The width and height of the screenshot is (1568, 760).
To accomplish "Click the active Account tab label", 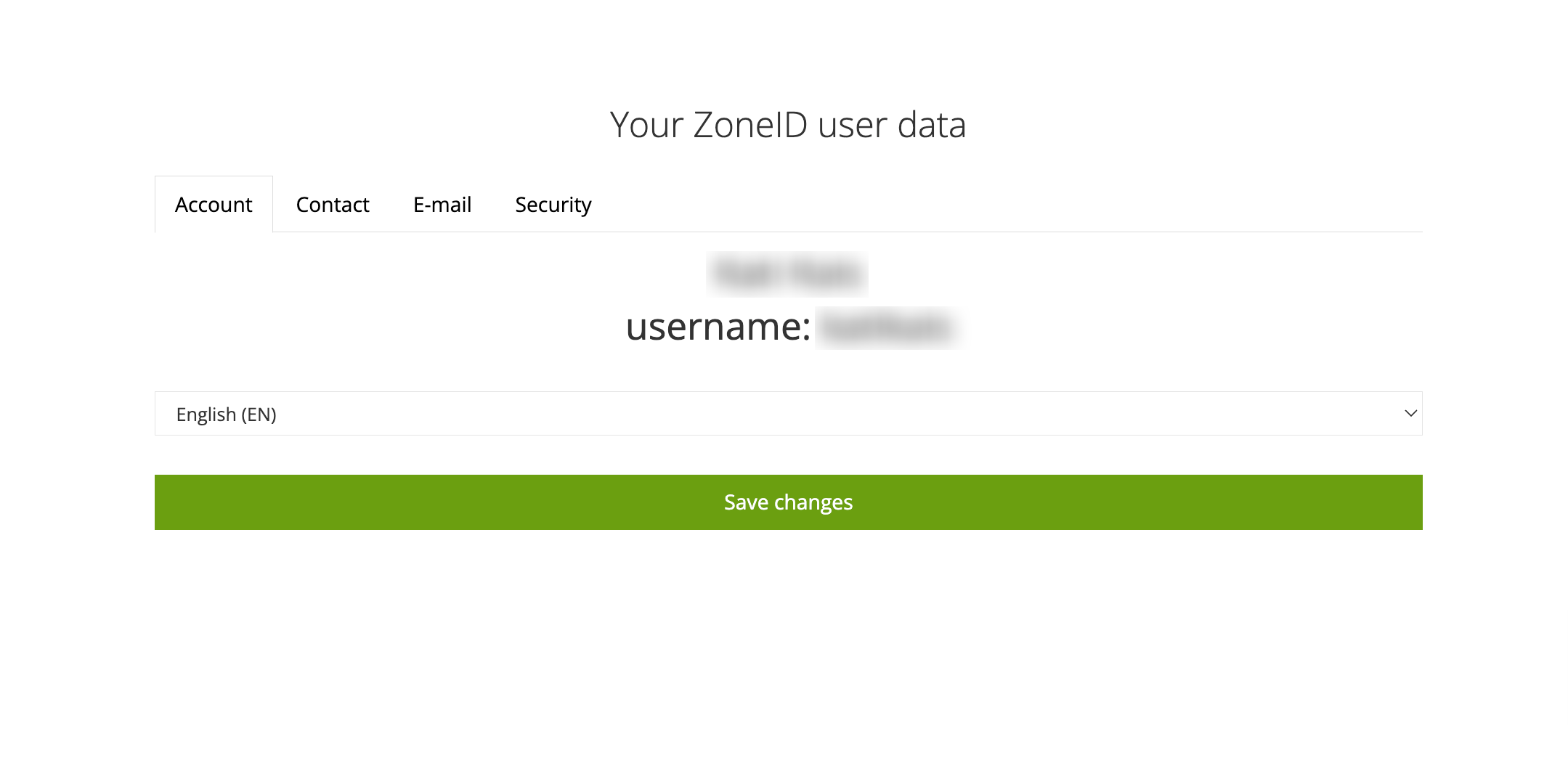I will point(214,205).
